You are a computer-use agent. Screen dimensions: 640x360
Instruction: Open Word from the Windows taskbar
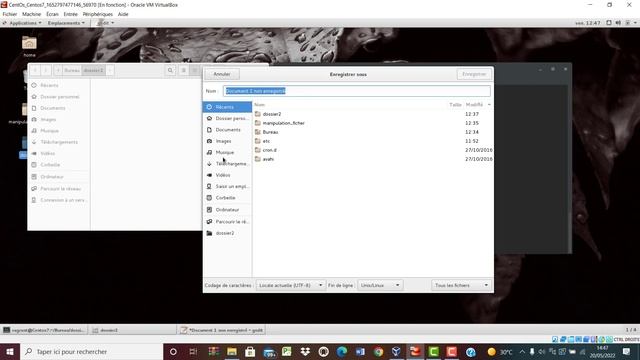point(360,351)
